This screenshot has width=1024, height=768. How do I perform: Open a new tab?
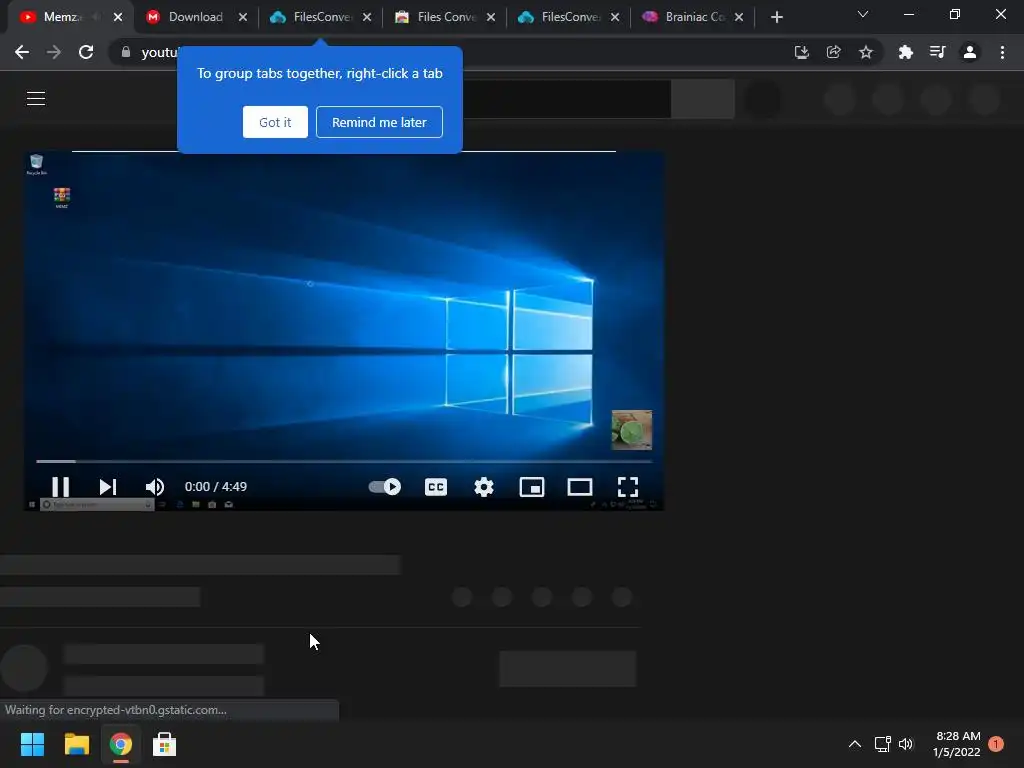click(x=776, y=17)
